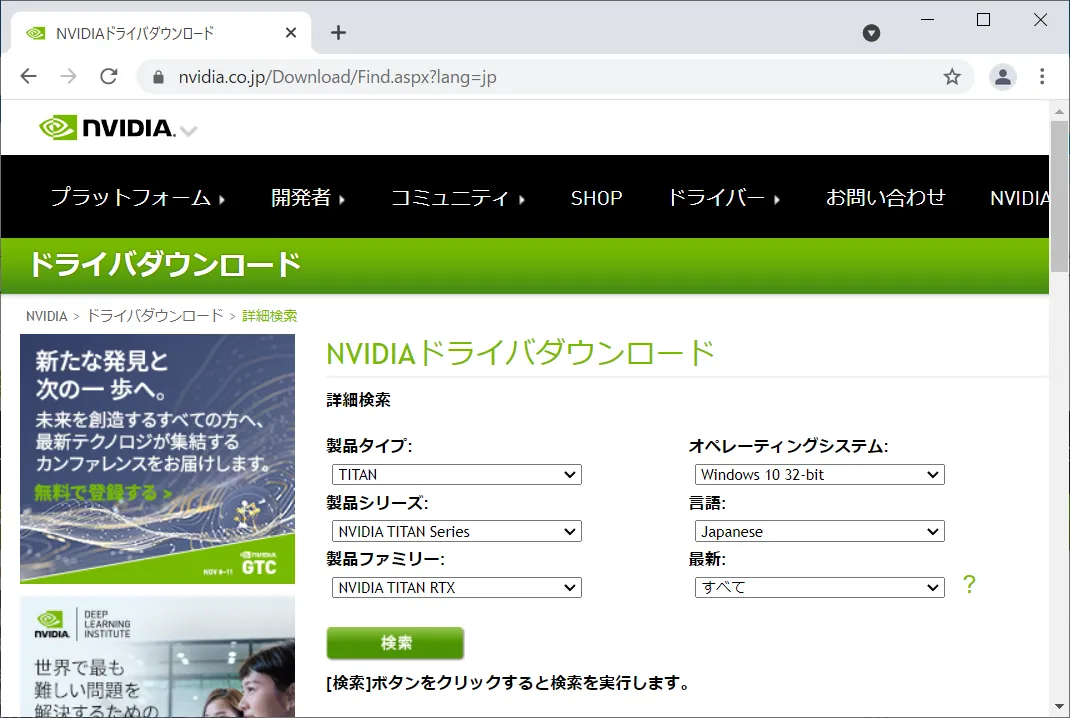Click the tab search dropdown circle icon

point(871,33)
